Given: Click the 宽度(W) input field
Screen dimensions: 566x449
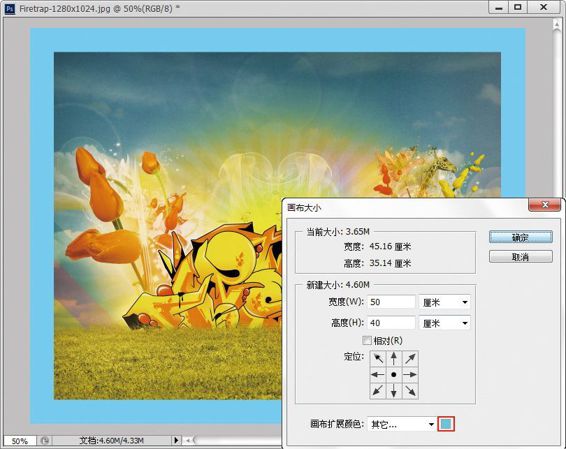Looking at the screenshot, I should [x=392, y=302].
